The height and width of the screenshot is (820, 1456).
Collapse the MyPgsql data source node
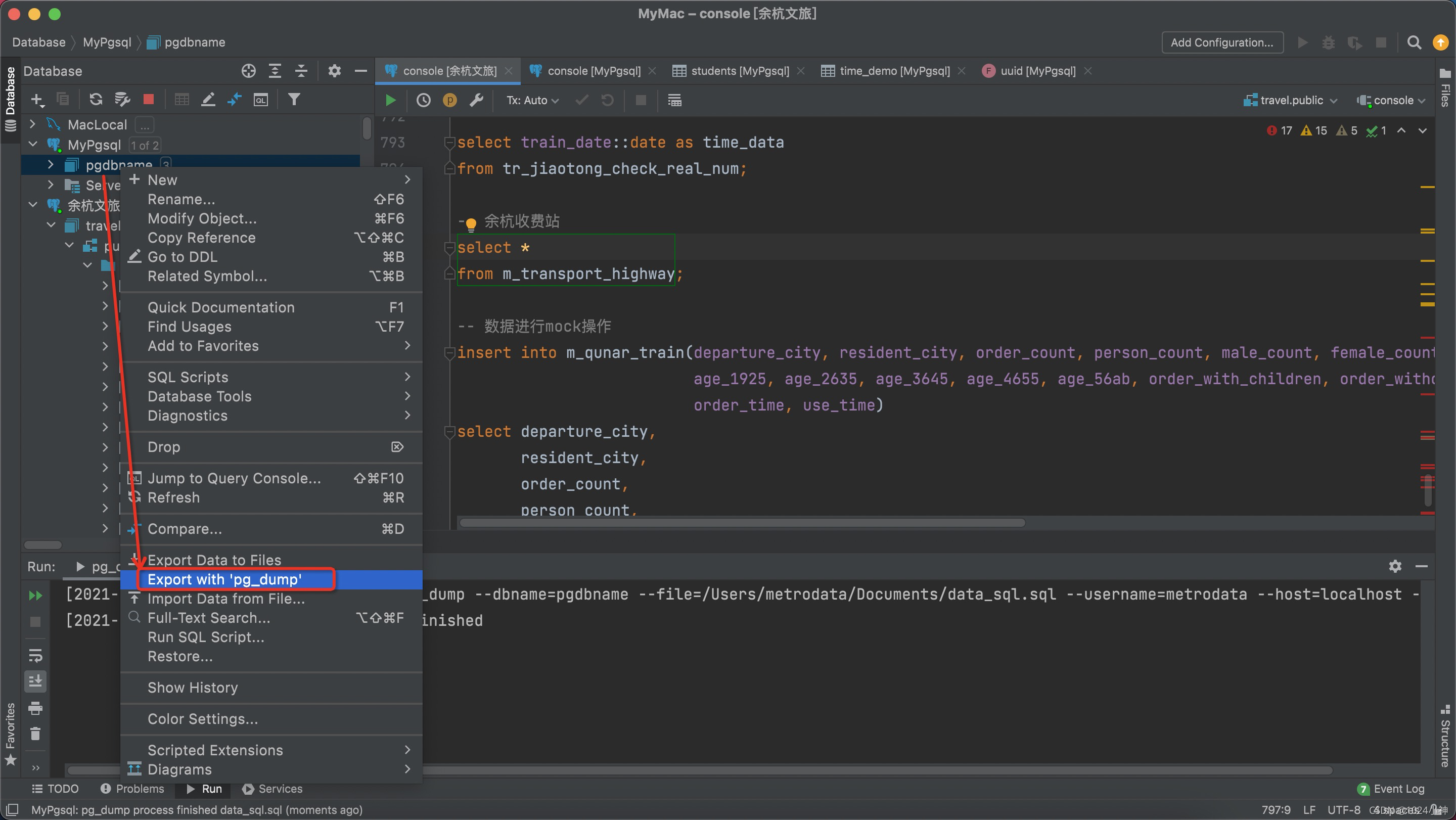pyautogui.click(x=33, y=145)
